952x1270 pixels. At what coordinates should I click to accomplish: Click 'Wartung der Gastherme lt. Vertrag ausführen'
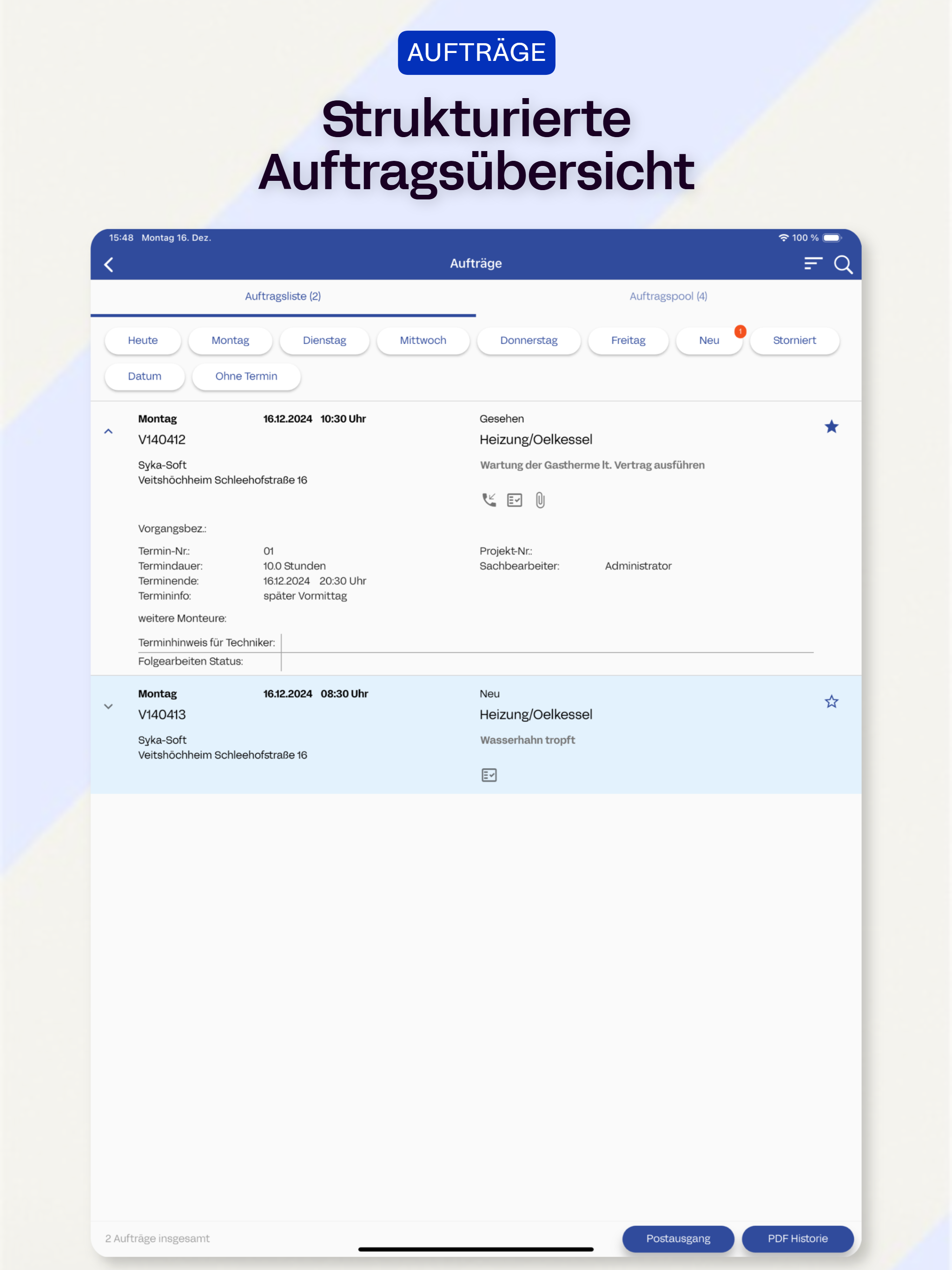tap(592, 465)
